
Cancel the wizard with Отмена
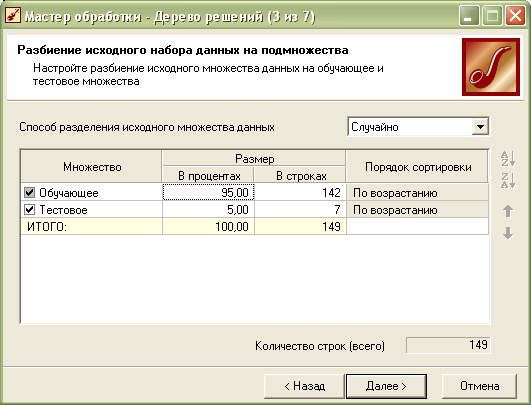pos(479,386)
